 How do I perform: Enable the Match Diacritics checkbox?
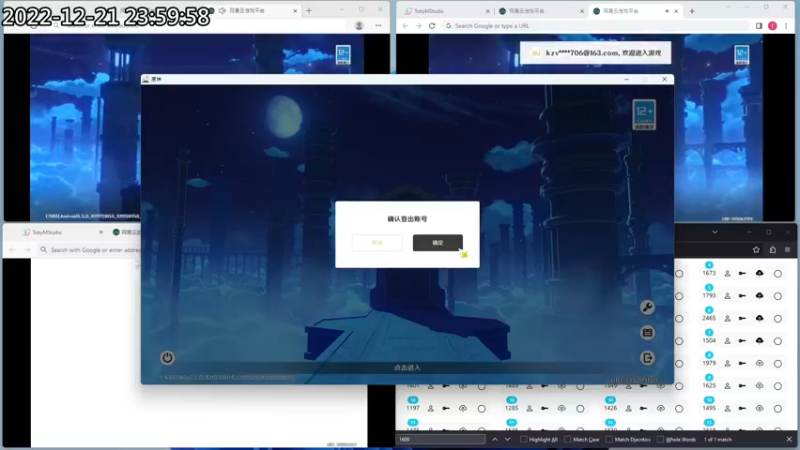click(x=609, y=439)
